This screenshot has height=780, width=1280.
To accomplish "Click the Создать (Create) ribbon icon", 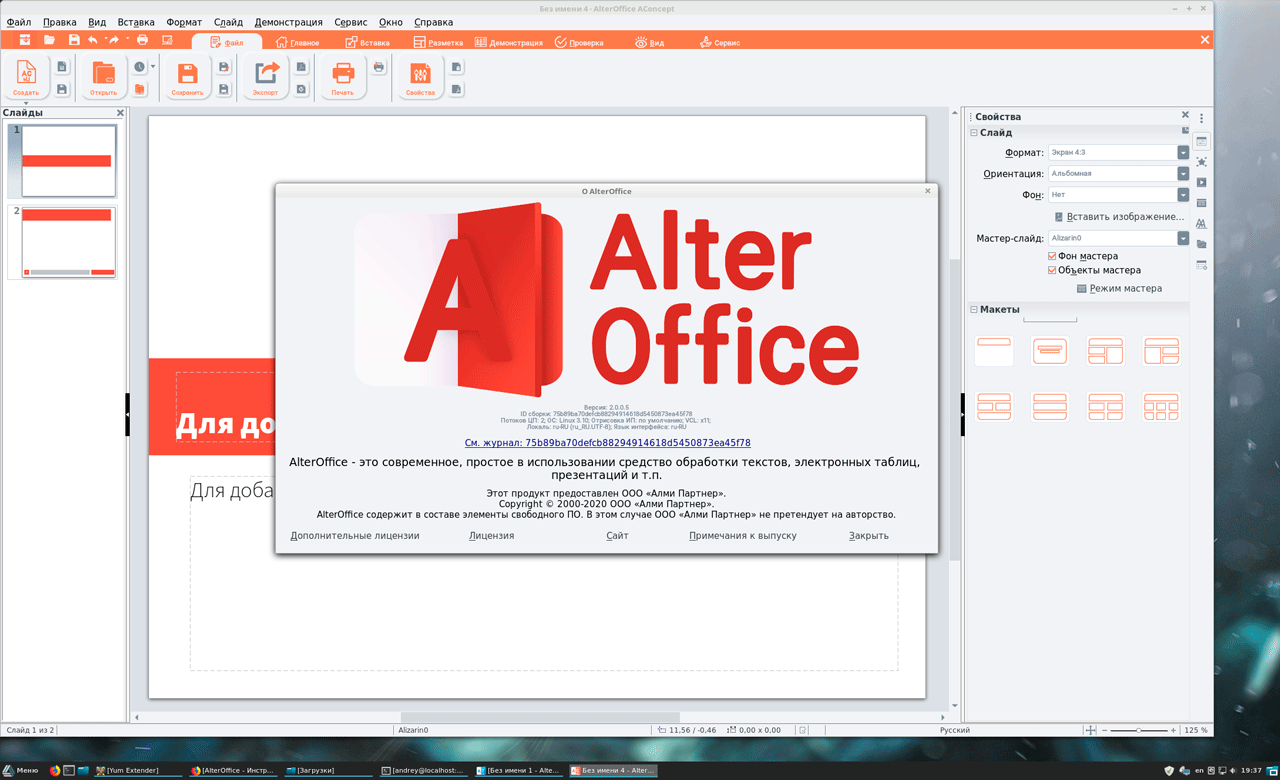I will tap(27, 75).
